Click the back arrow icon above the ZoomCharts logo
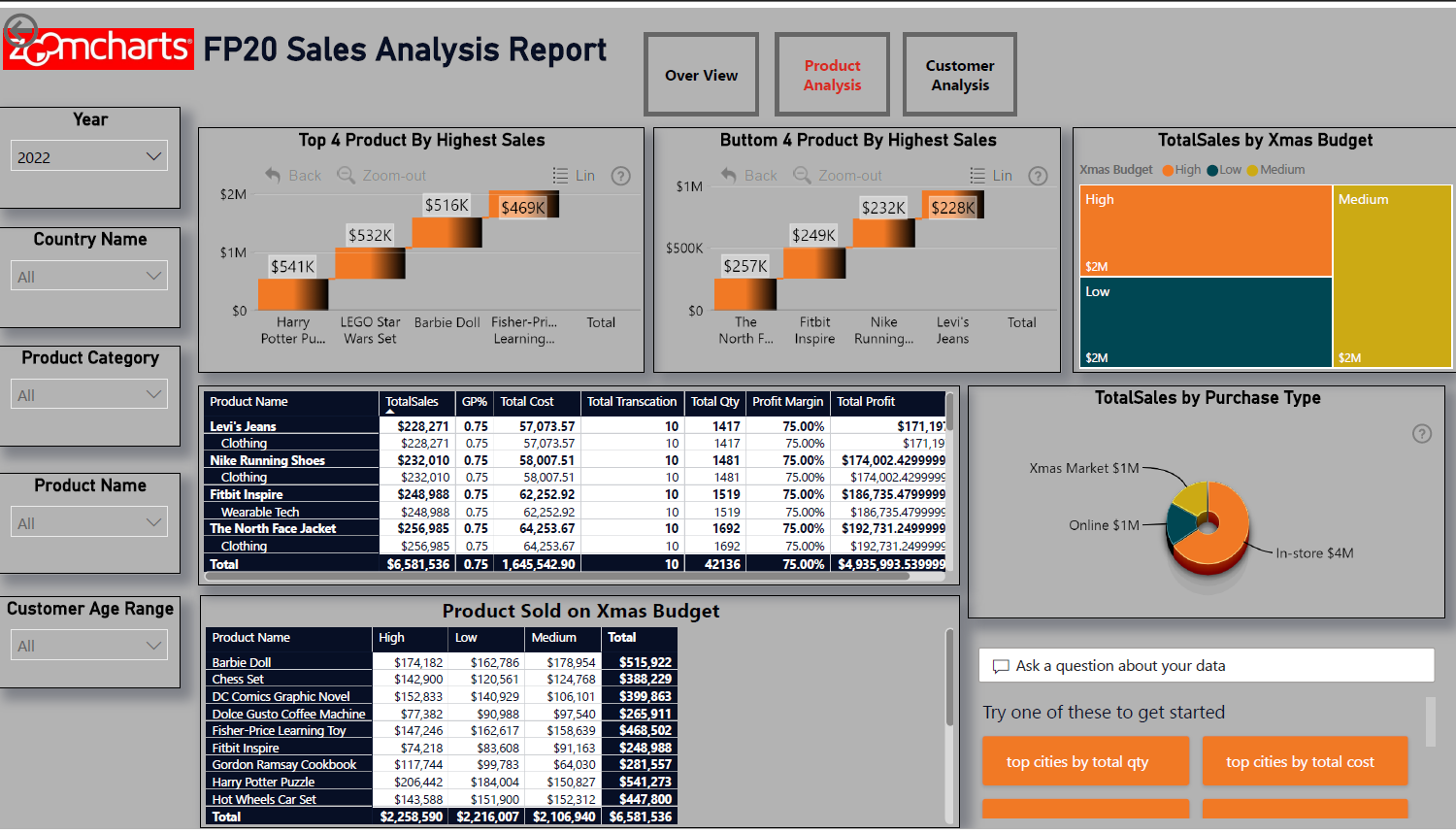This screenshot has width=1456, height=834. coord(20,32)
